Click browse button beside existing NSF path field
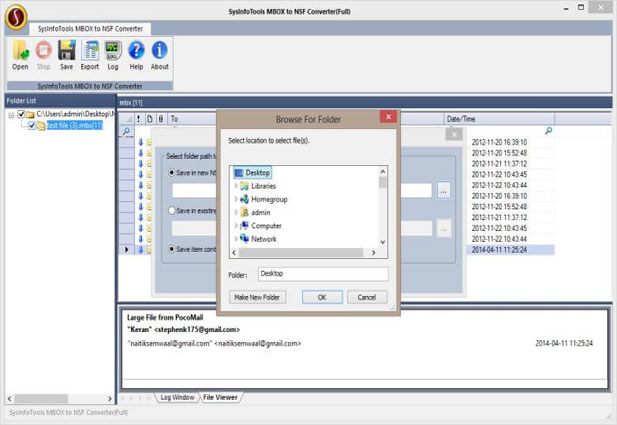This screenshot has height=425, width=617. [444, 229]
